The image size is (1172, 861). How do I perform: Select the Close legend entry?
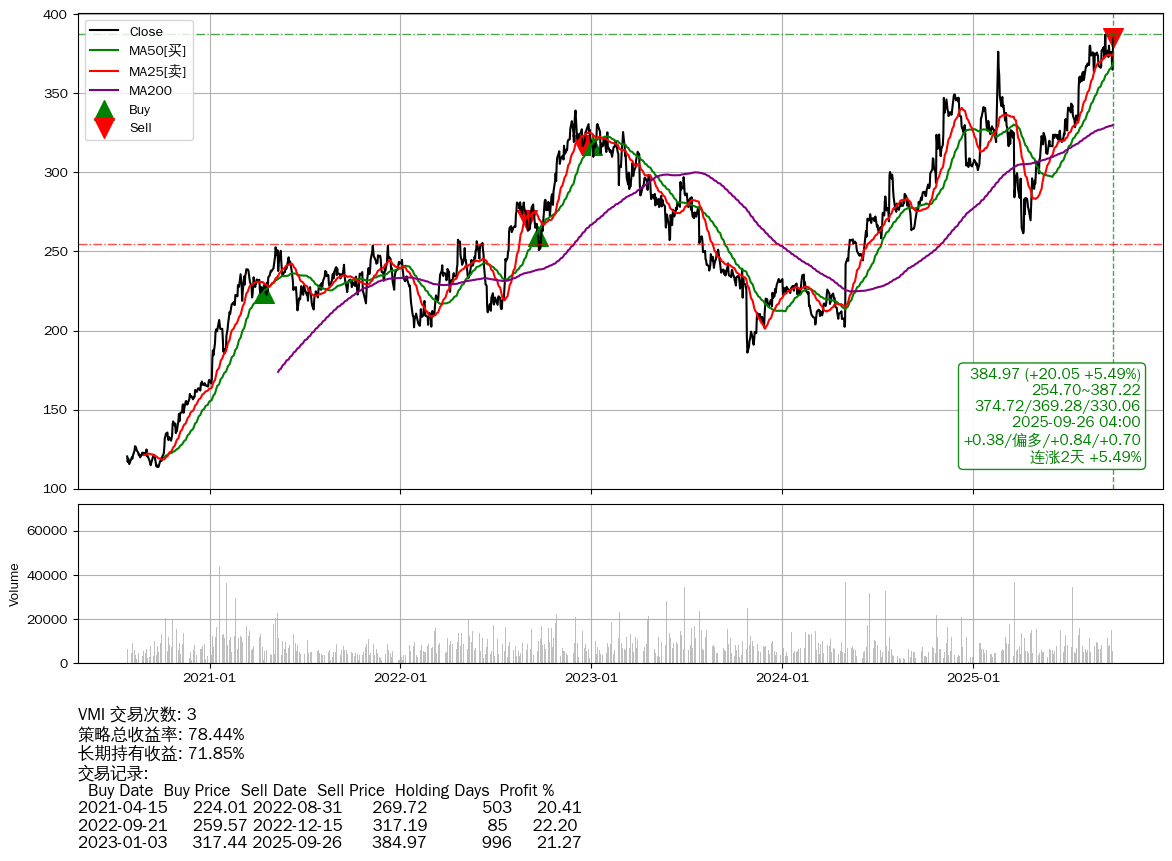pos(145,32)
